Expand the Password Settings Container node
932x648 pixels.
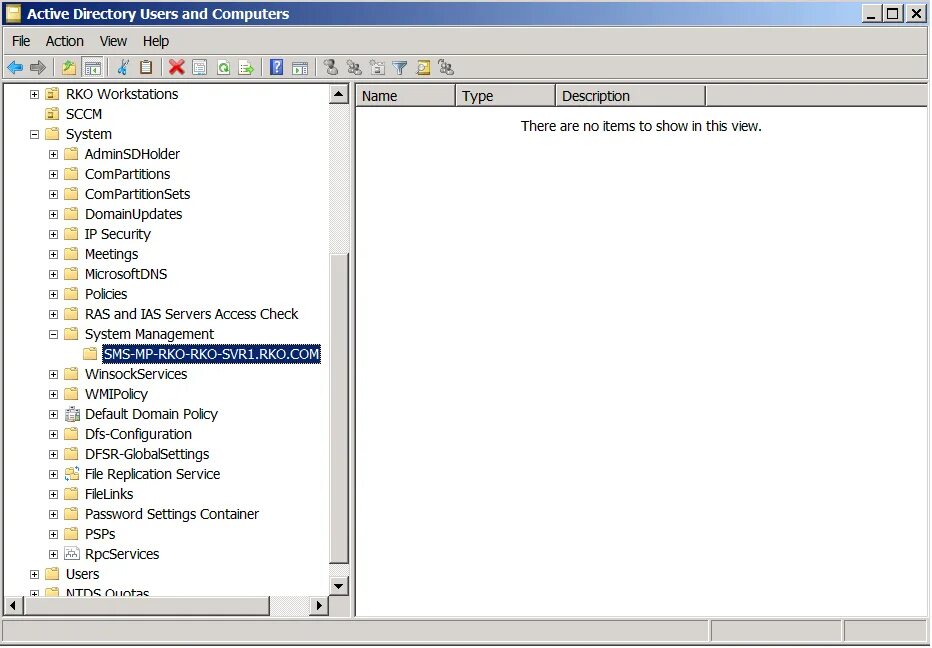tap(53, 514)
